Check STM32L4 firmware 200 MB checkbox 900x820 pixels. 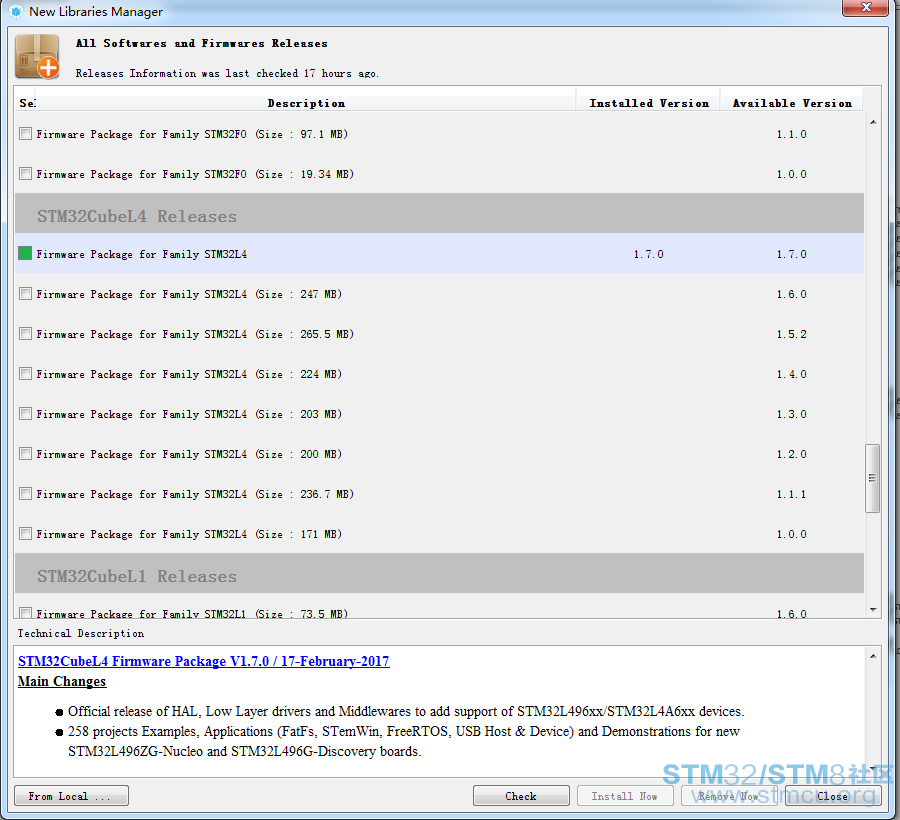(x=25, y=453)
